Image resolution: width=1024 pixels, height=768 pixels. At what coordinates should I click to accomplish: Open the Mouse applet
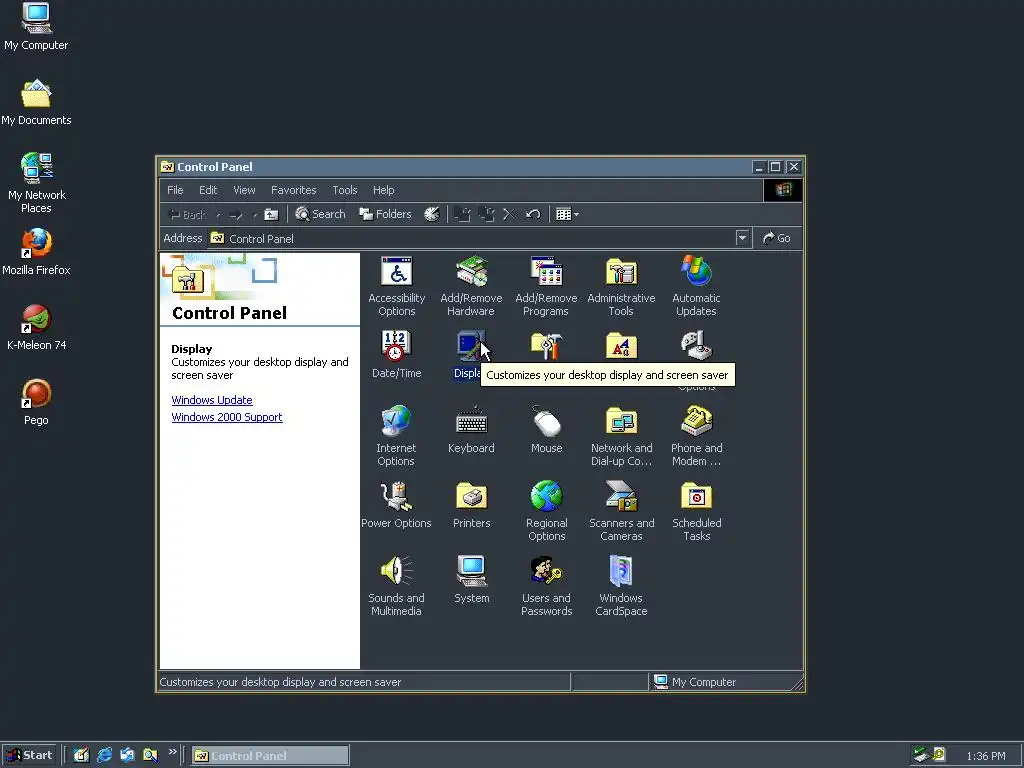(x=546, y=430)
